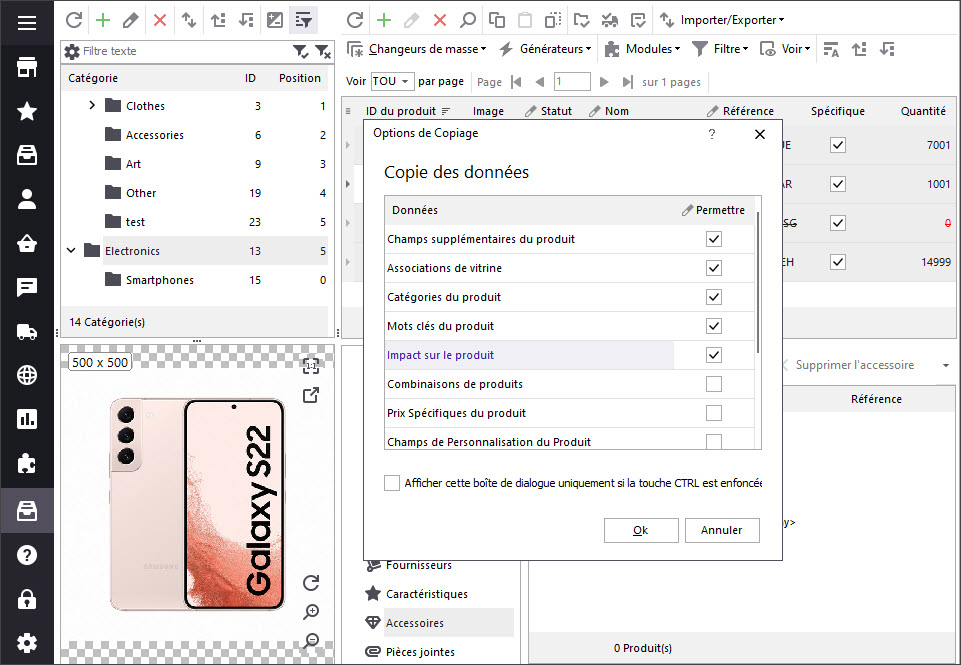Toggle Spécifique checkbox for quantity 7001 row
Image resolution: width=961 pixels, height=665 pixels.
coord(837,145)
